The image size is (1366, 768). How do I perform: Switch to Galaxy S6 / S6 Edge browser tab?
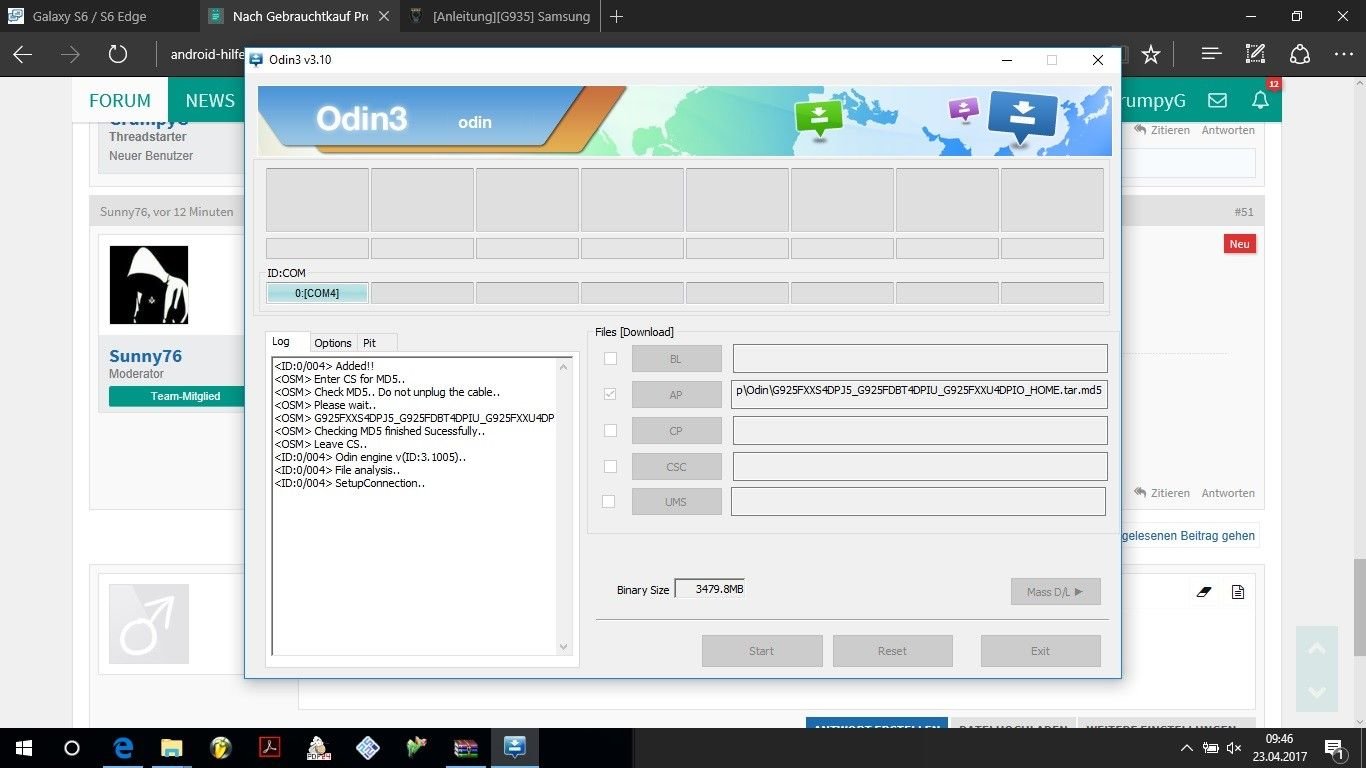tap(99, 16)
